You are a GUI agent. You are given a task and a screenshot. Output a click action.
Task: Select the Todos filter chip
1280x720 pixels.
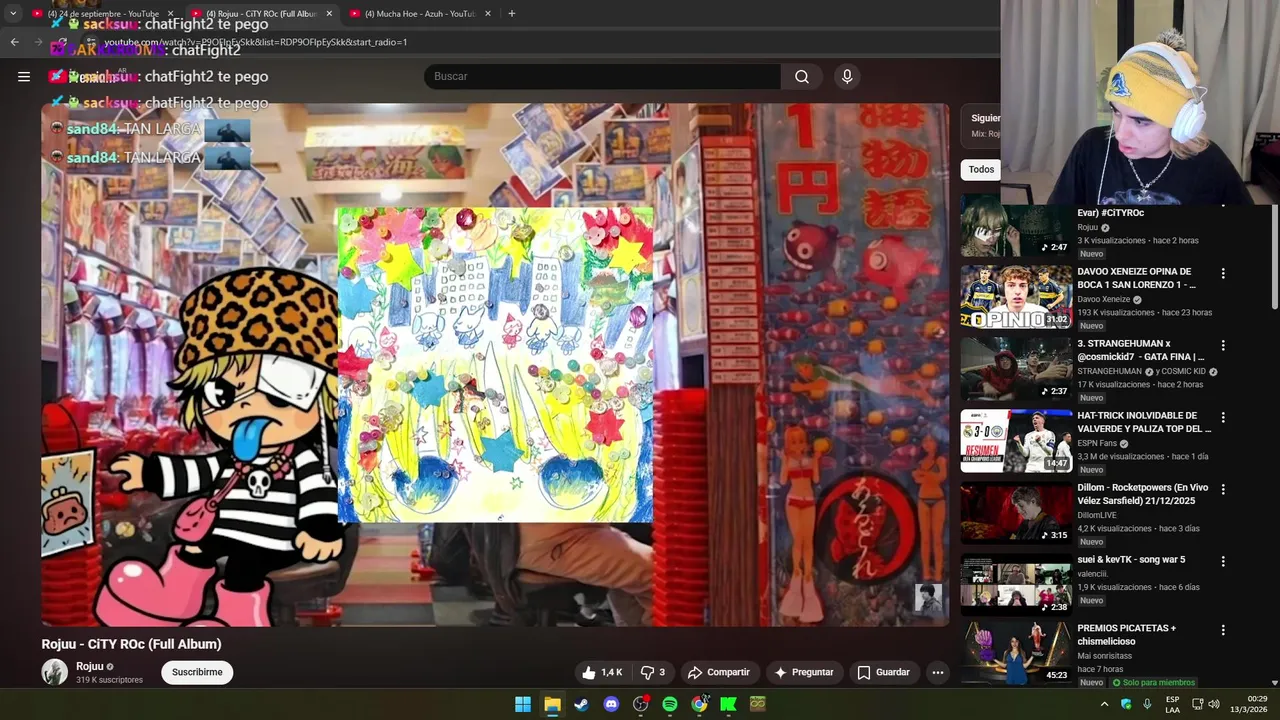(981, 169)
